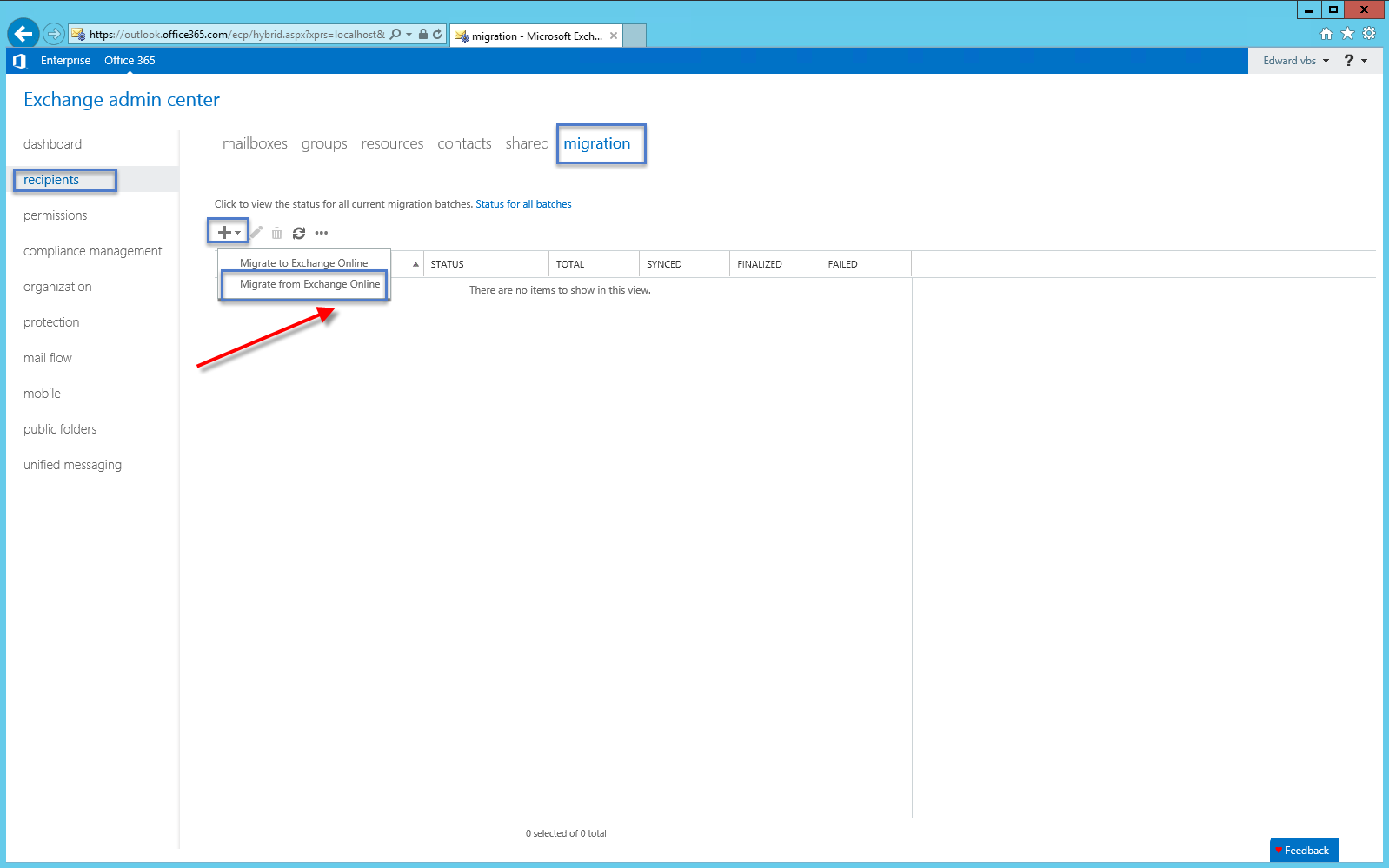Refresh the migration batch list
1389x868 pixels.
click(299, 233)
